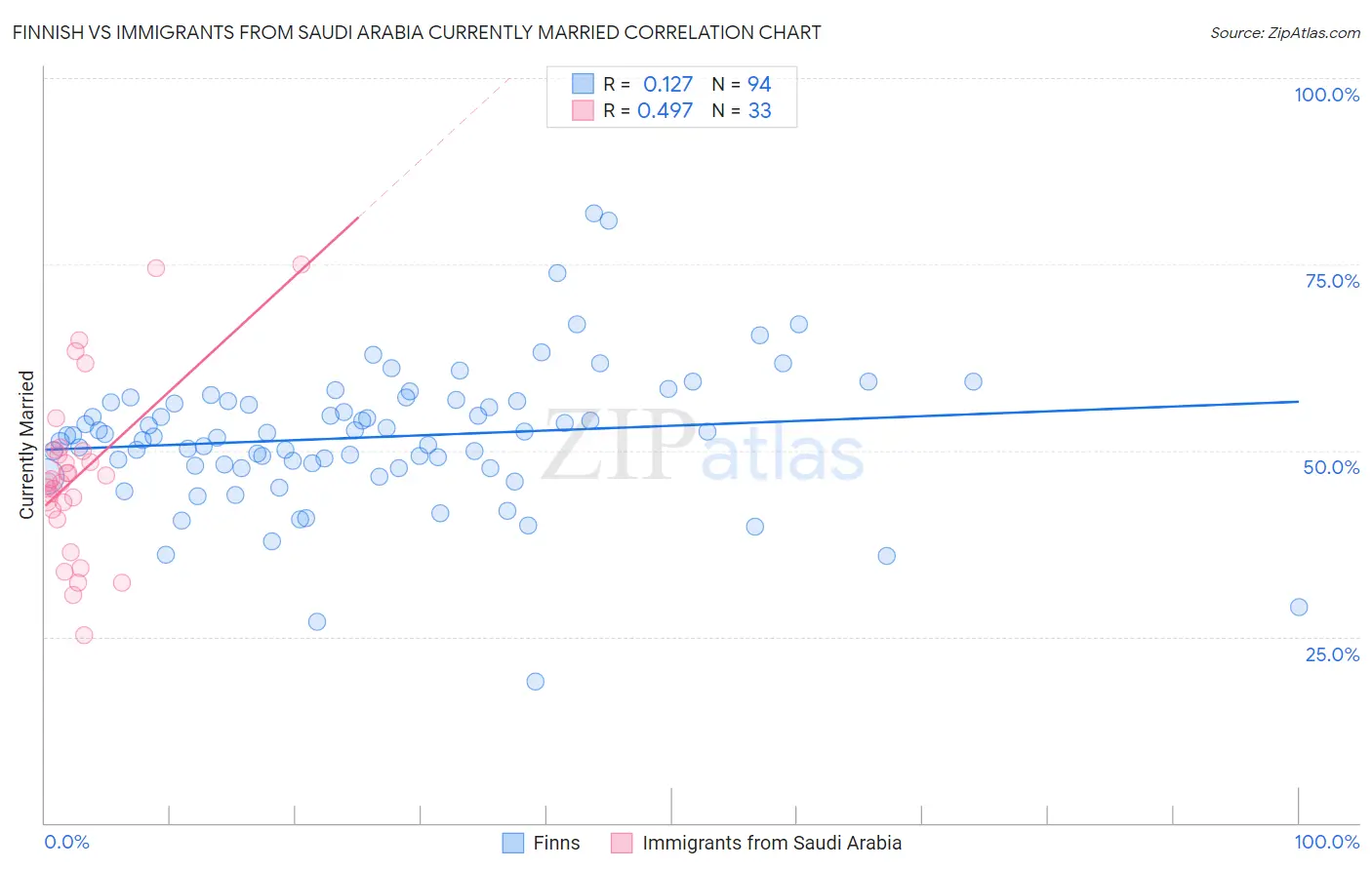Select the far-right blue point near 100%

1299,607
